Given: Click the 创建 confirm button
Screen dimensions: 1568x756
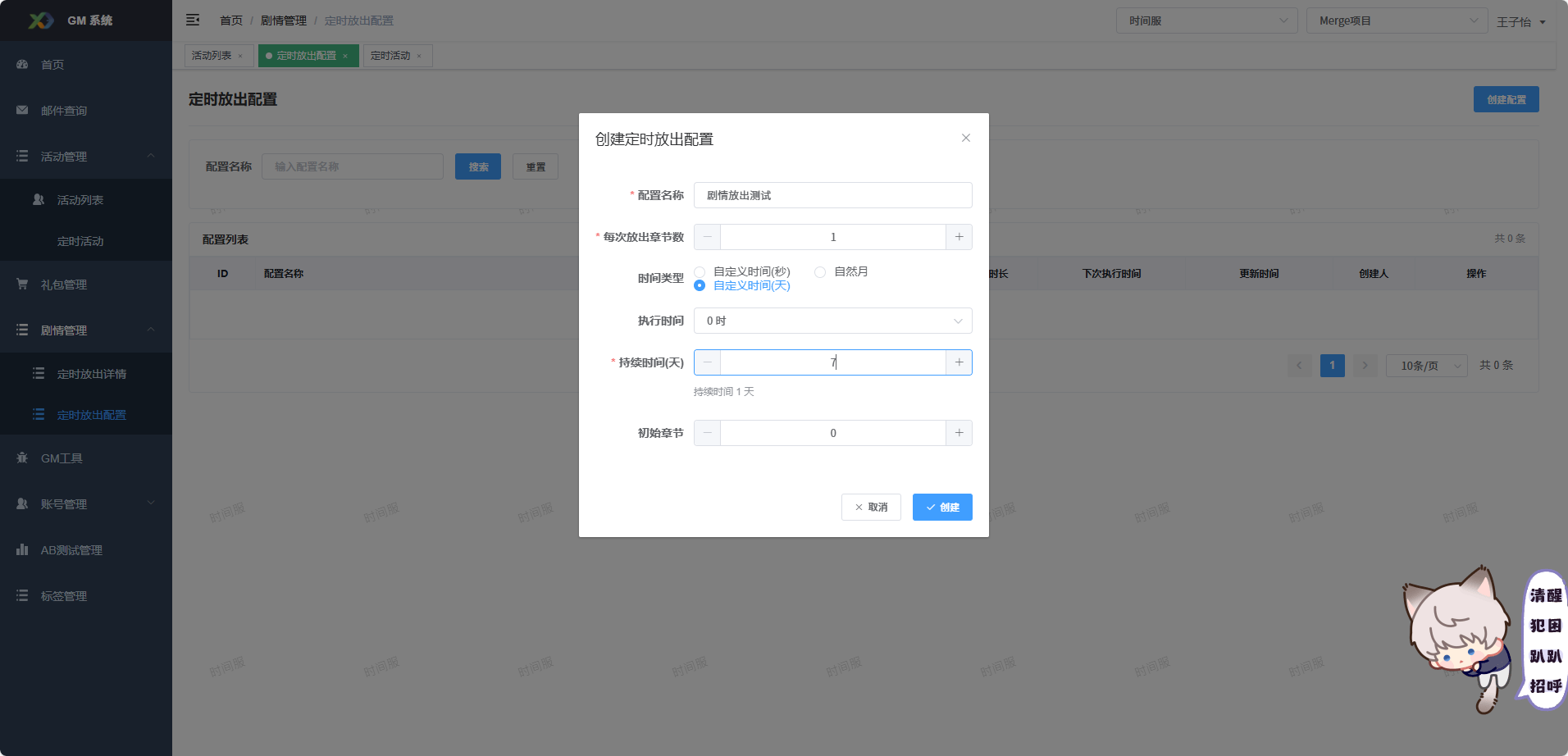Looking at the screenshot, I should [x=942, y=507].
